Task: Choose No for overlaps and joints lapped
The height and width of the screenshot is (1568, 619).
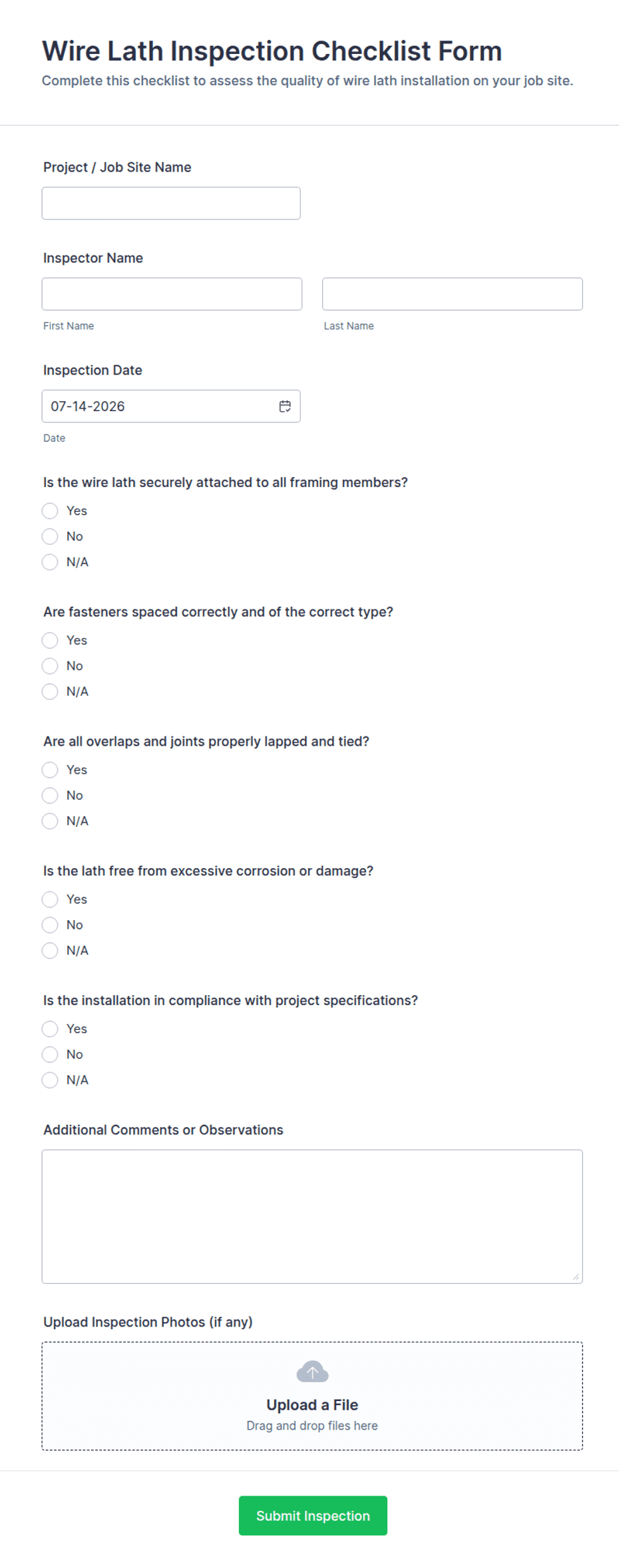Action: 50,796
